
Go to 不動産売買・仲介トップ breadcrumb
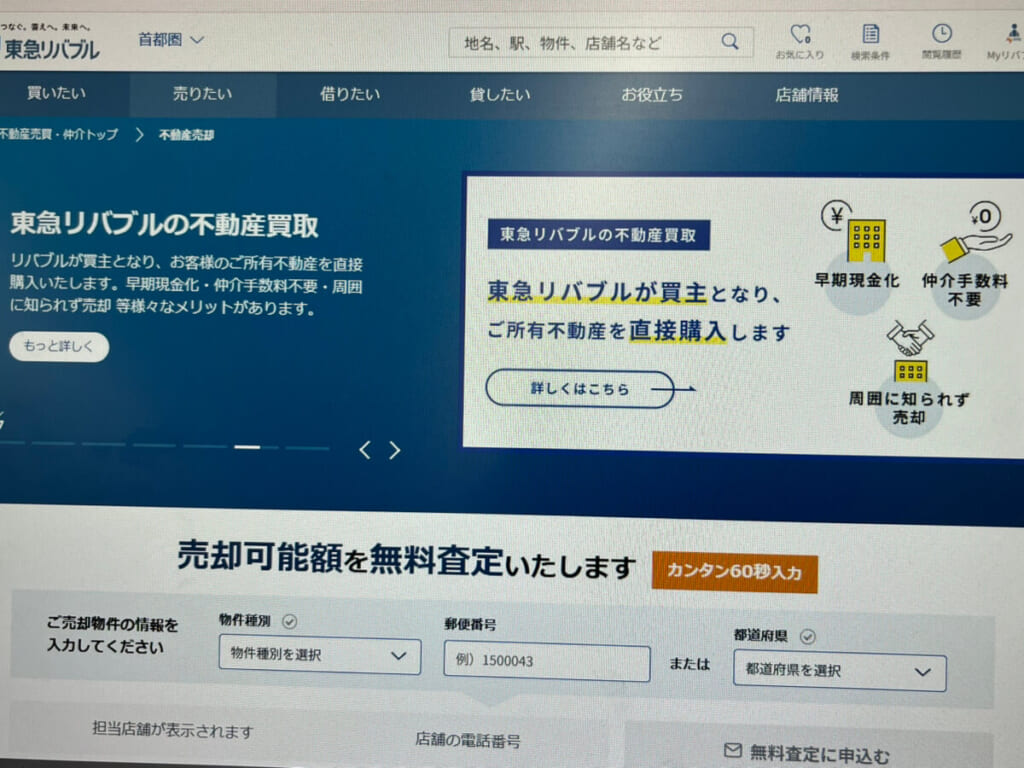[59, 135]
